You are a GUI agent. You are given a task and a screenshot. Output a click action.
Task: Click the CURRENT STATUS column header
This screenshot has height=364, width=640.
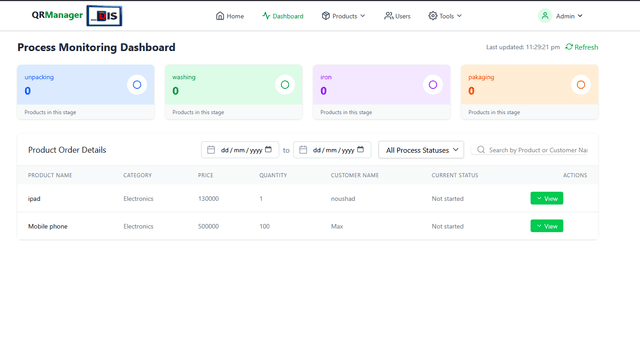pos(455,175)
